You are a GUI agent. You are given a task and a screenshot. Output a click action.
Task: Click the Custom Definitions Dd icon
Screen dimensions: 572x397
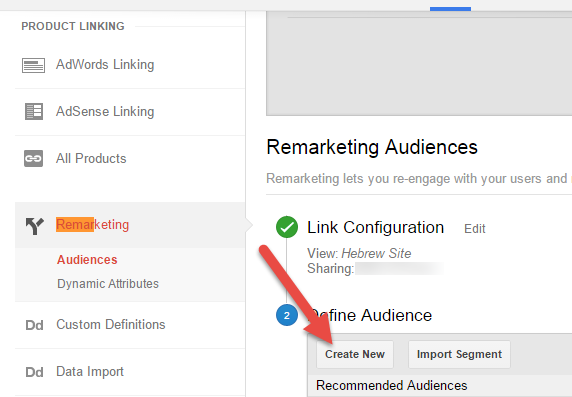[34, 325]
